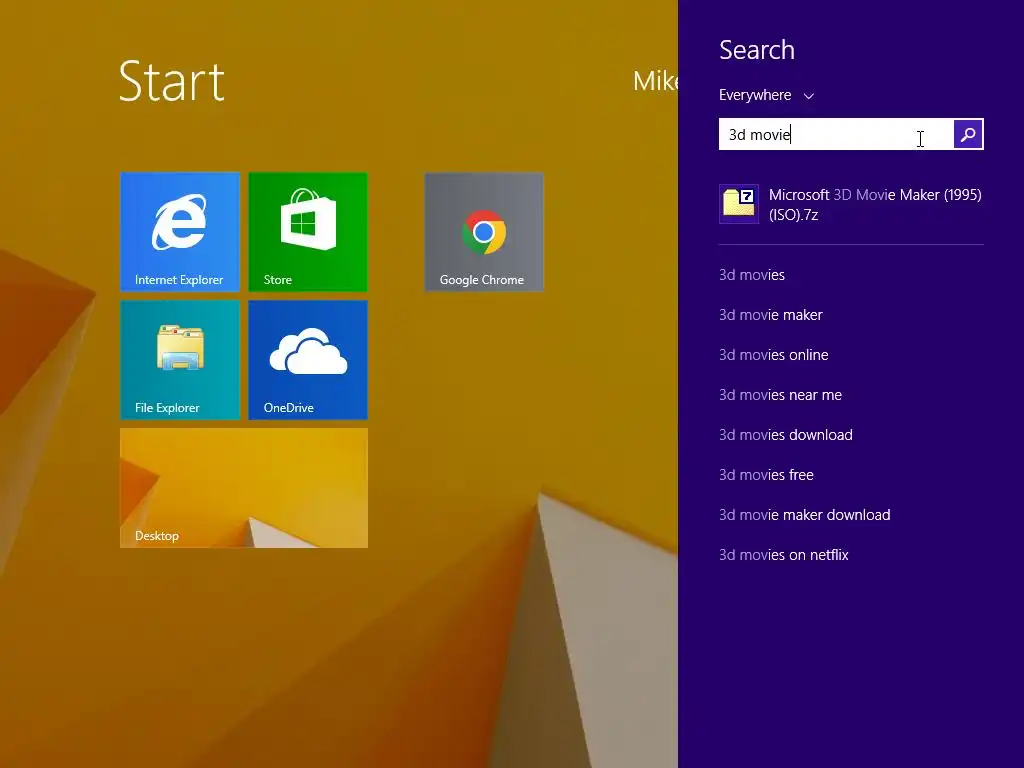Screen dimensions: 1024x768
Task: Open the Desktop tile
Action: pos(244,488)
